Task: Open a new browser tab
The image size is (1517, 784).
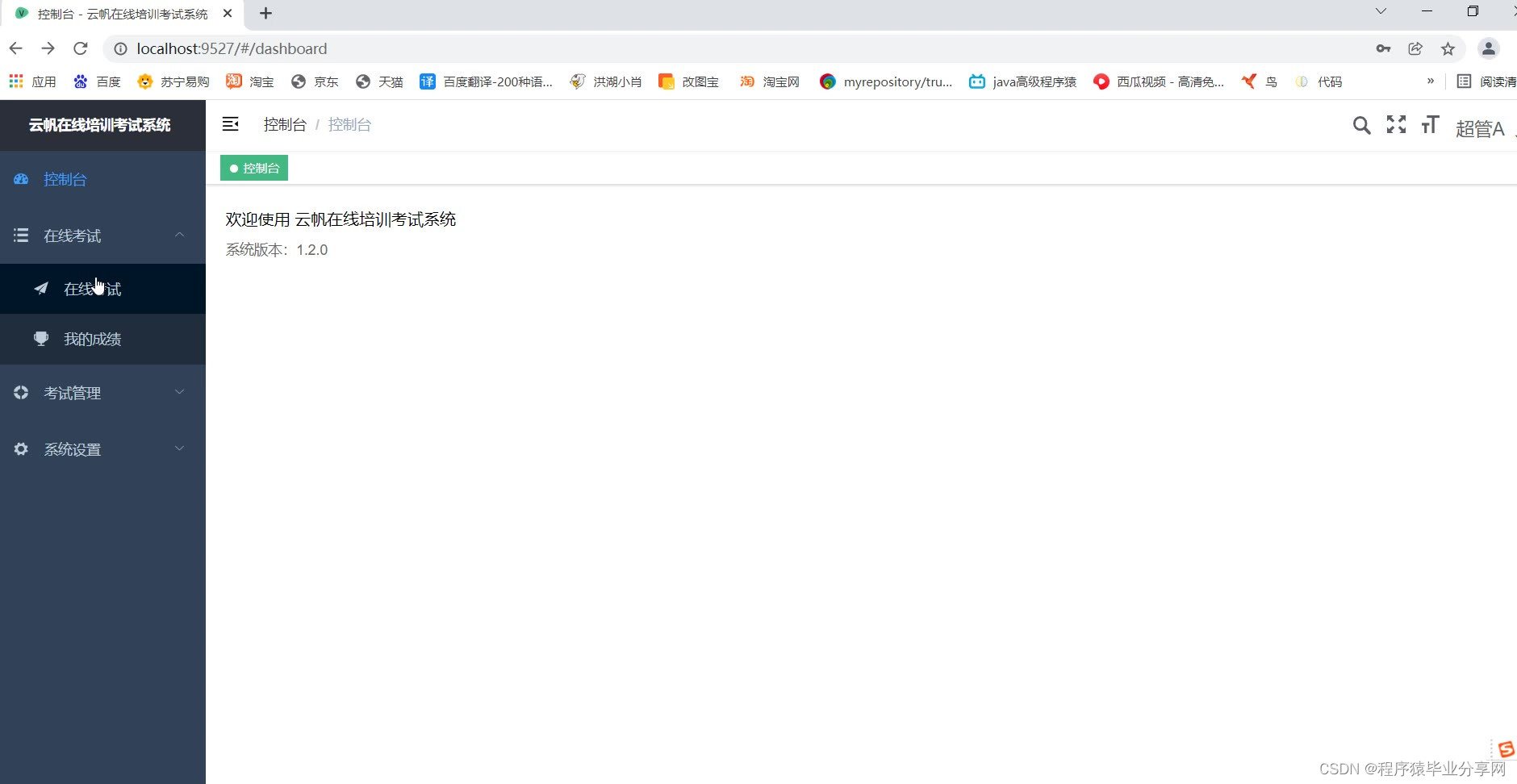Action: click(265, 13)
